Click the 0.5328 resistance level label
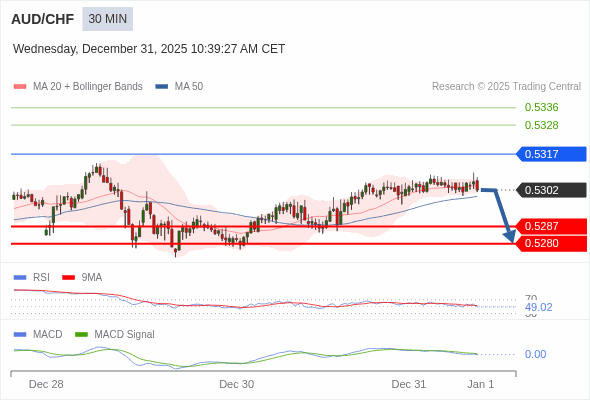 tap(541, 125)
